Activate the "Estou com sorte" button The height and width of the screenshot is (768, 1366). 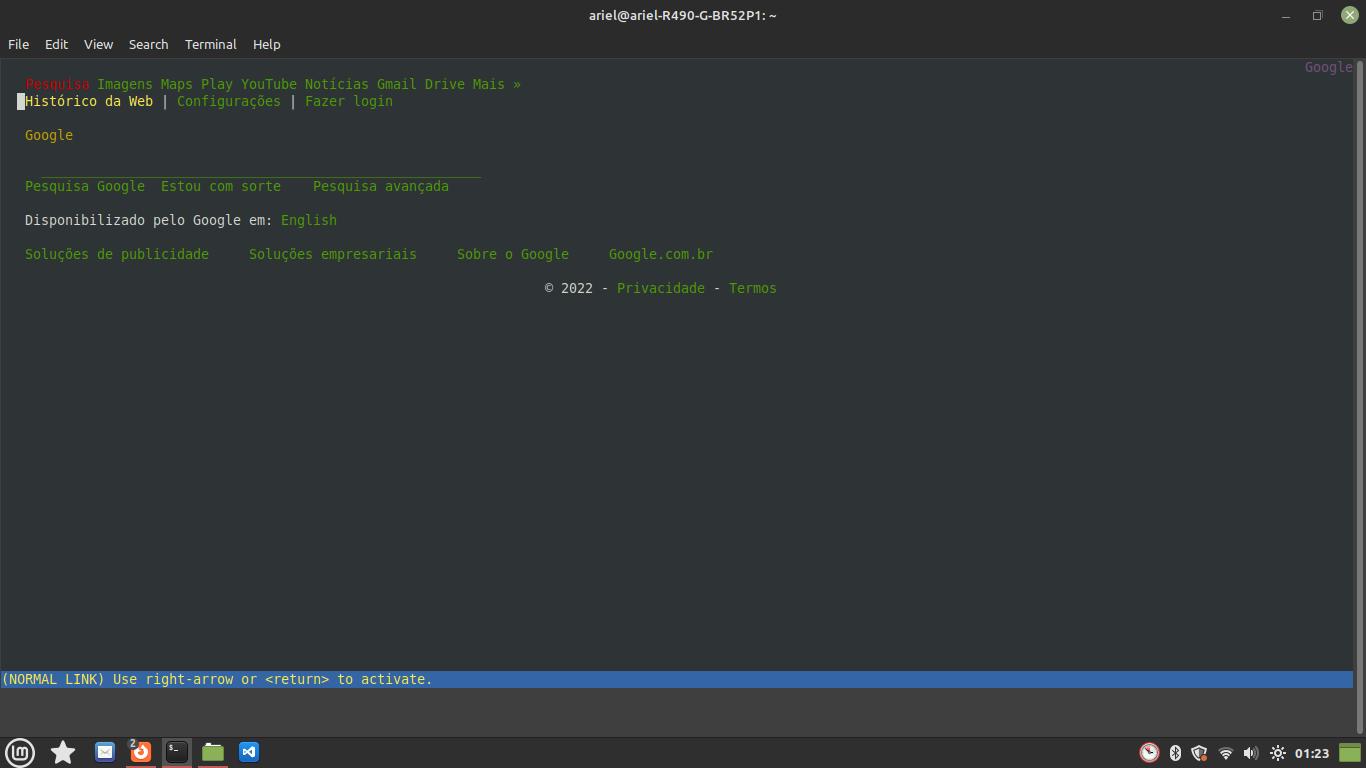(x=220, y=186)
